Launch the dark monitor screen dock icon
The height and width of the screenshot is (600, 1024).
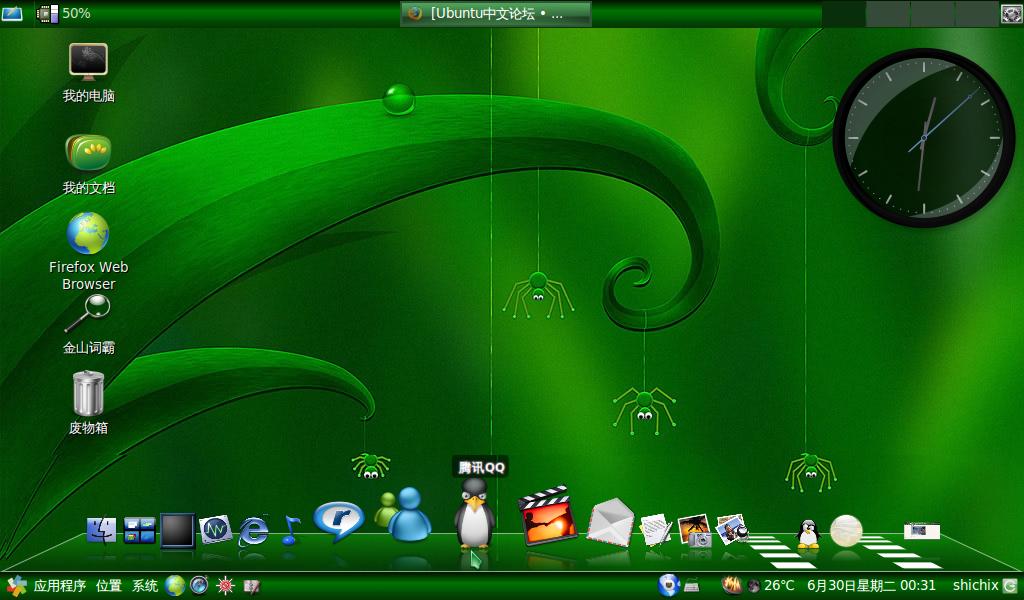[177, 530]
